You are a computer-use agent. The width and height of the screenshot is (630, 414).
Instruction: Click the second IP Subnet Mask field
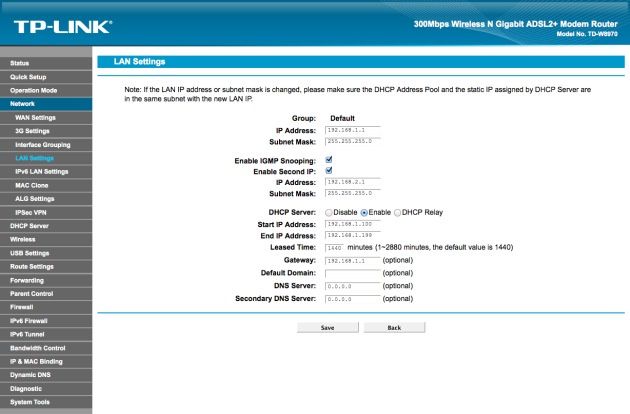[352, 193]
